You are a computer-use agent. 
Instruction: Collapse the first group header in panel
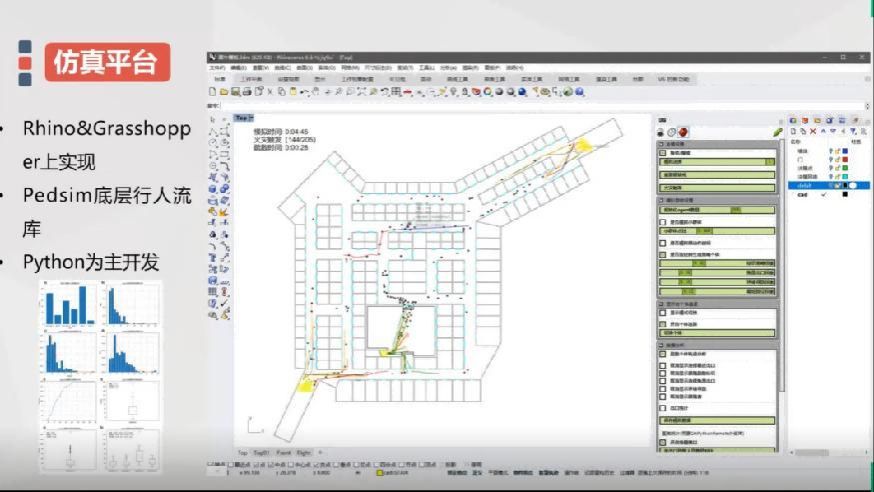(662, 143)
